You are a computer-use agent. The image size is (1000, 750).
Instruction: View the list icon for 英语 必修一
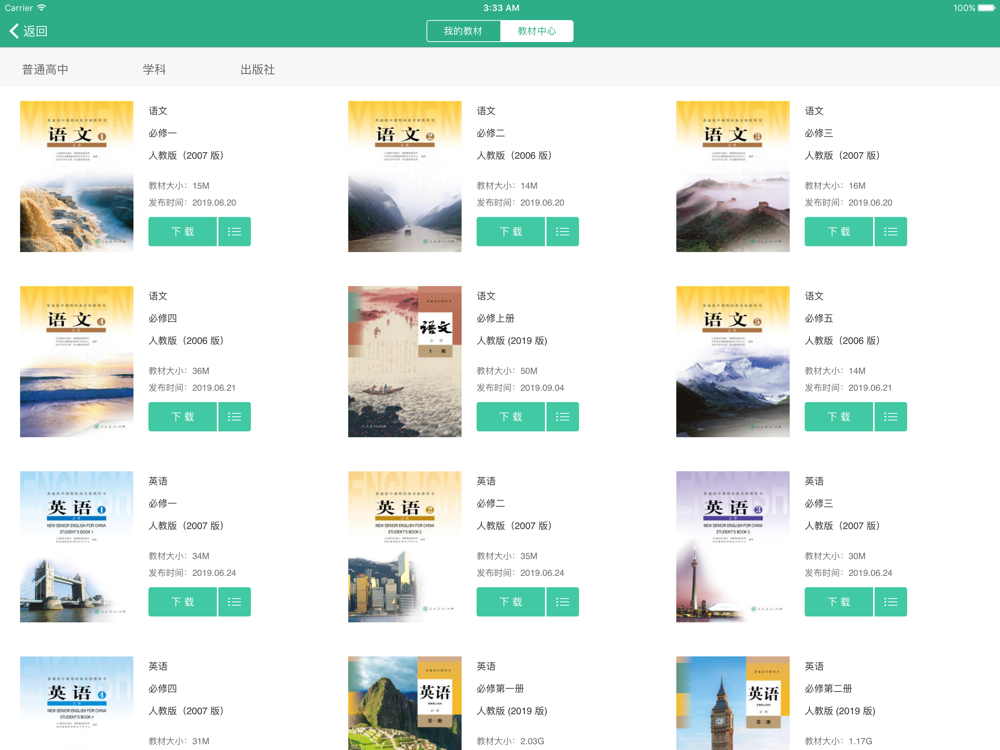click(x=235, y=601)
